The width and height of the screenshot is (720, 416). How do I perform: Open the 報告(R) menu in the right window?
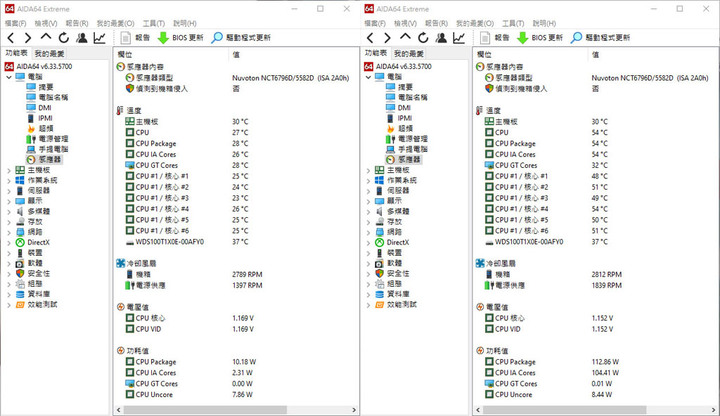pos(436,23)
